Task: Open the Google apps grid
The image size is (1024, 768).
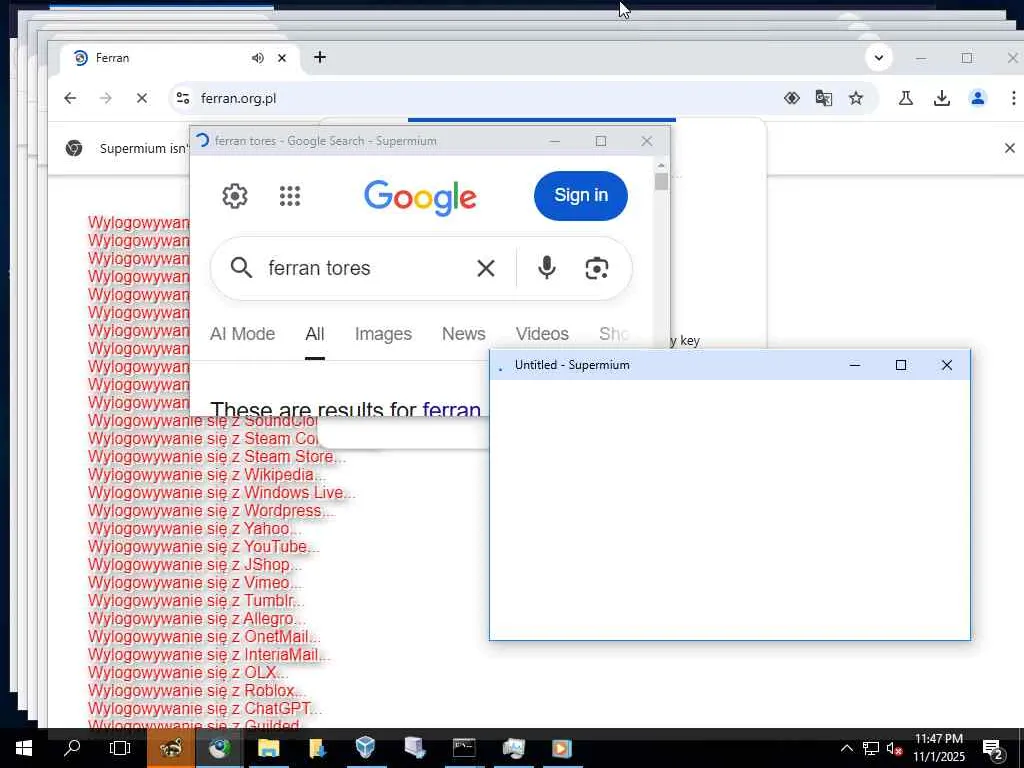Action: coord(290,196)
